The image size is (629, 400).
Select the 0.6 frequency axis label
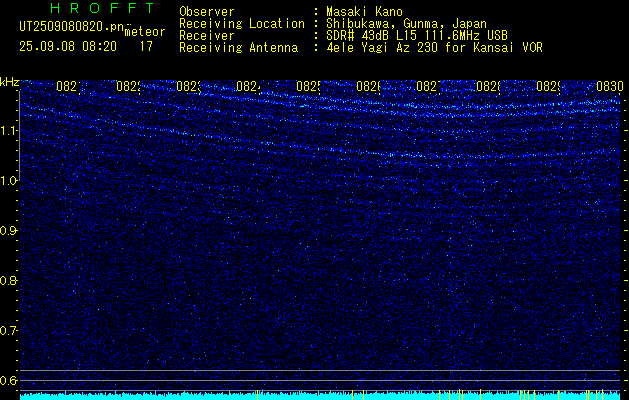click(9, 380)
